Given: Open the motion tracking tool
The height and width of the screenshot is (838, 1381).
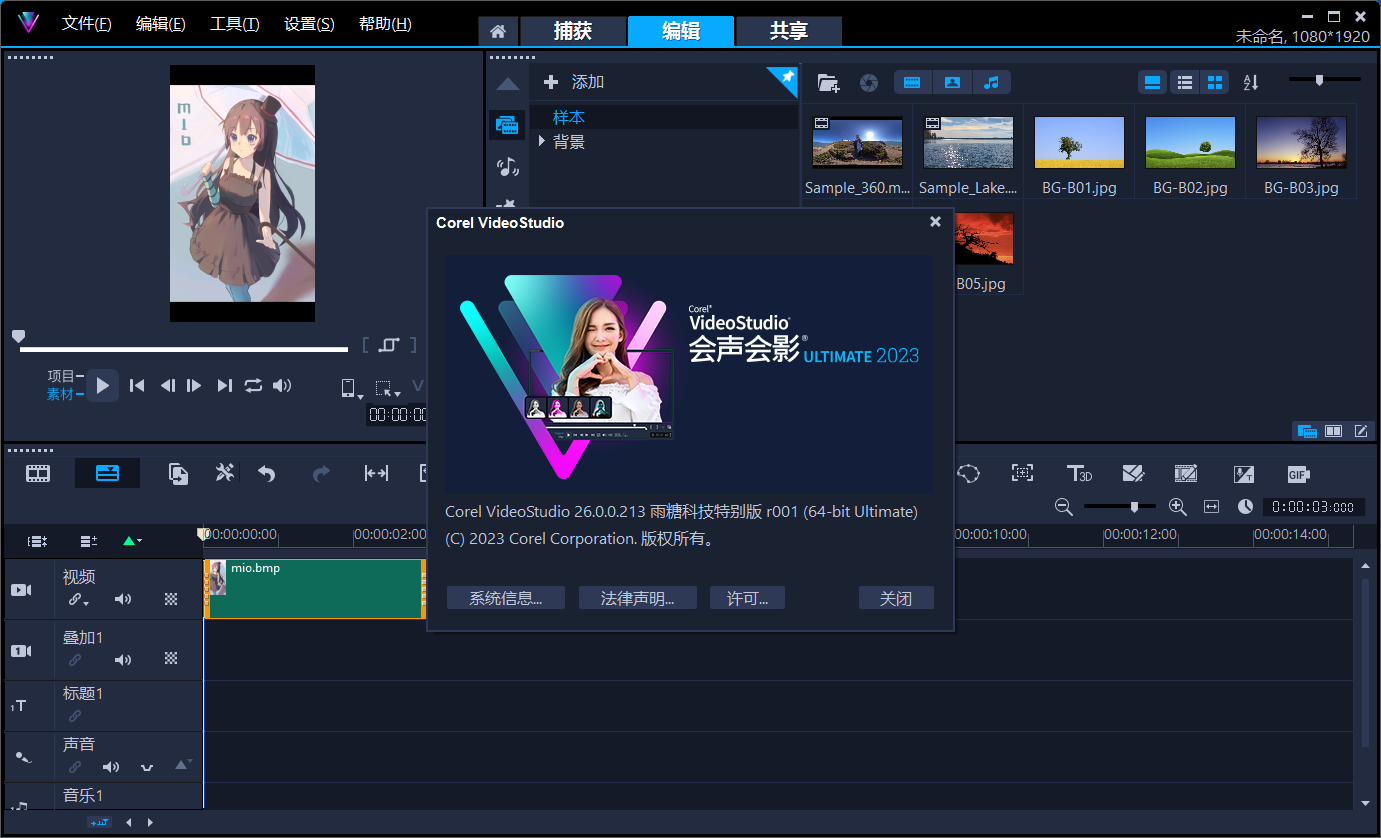Looking at the screenshot, I should (x=1022, y=474).
